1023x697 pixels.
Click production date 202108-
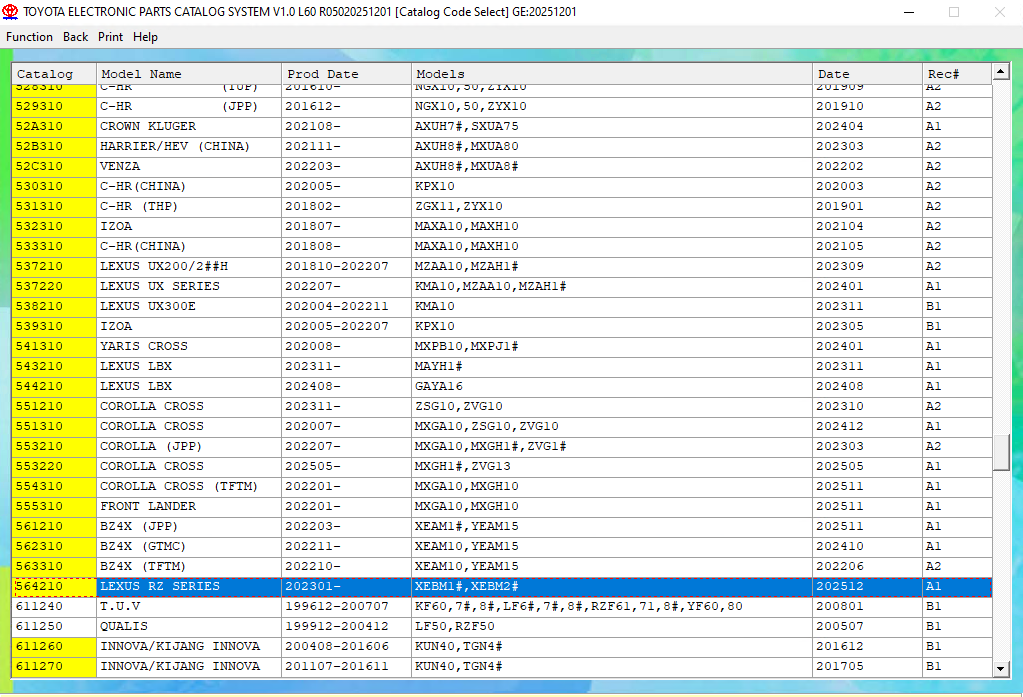click(x=346, y=127)
